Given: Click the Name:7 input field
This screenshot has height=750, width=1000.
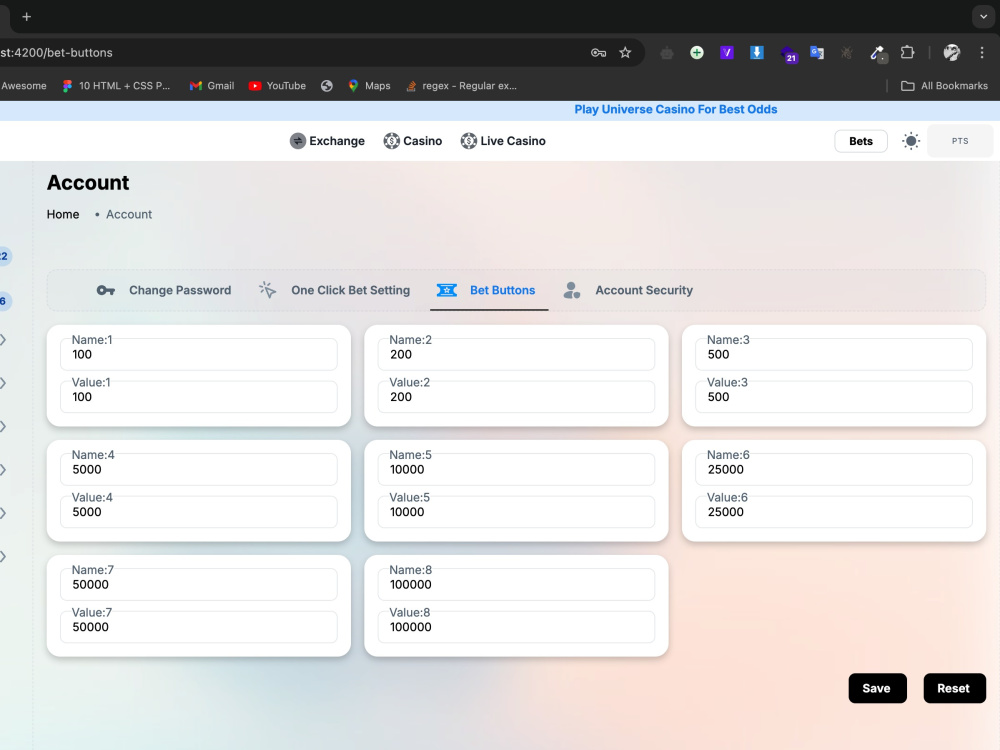Looking at the screenshot, I should coord(198,584).
